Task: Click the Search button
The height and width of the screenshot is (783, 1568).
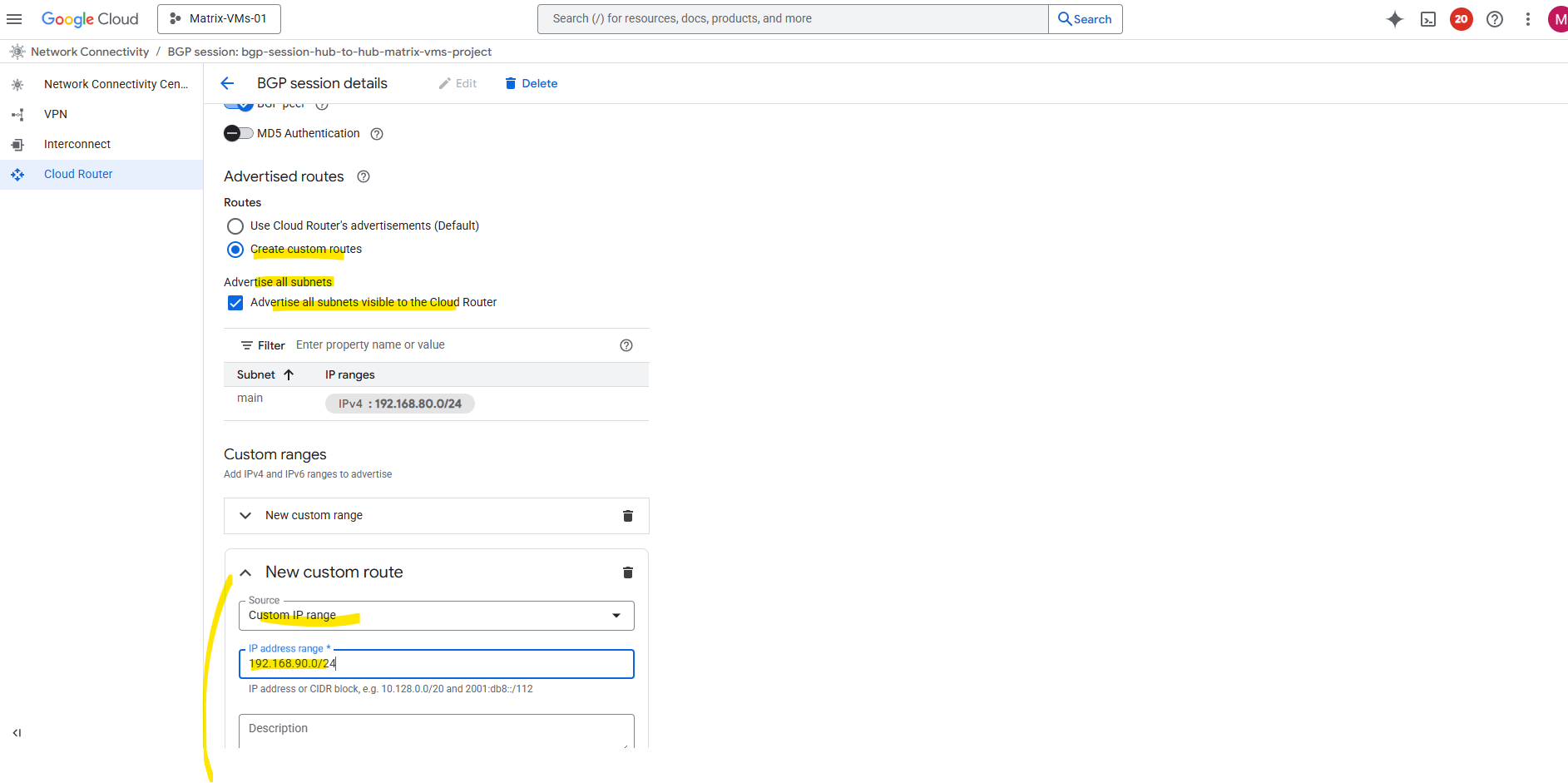Action: click(1086, 19)
